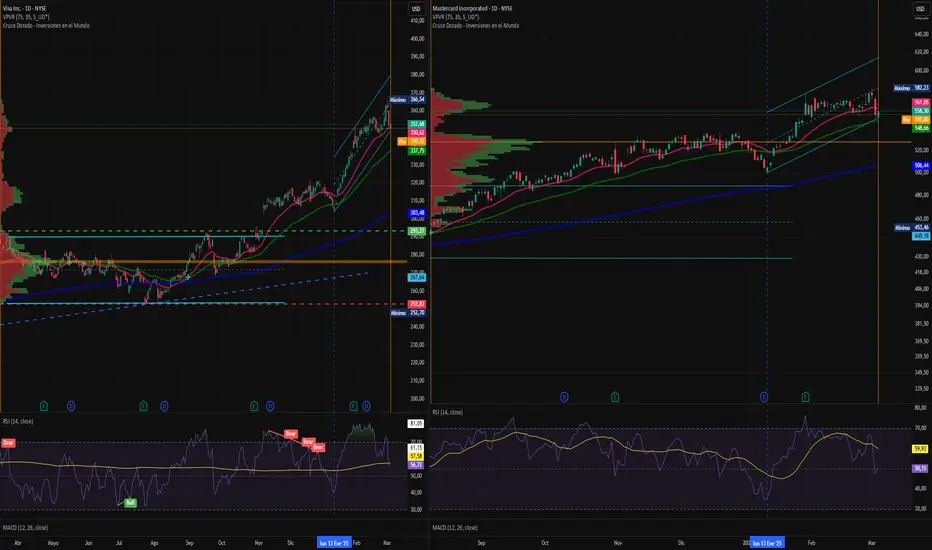The height and width of the screenshot is (550, 932).
Task: Select VPVR indicator legend on Visa chart
Action: pyautogui.click(x=26, y=17)
